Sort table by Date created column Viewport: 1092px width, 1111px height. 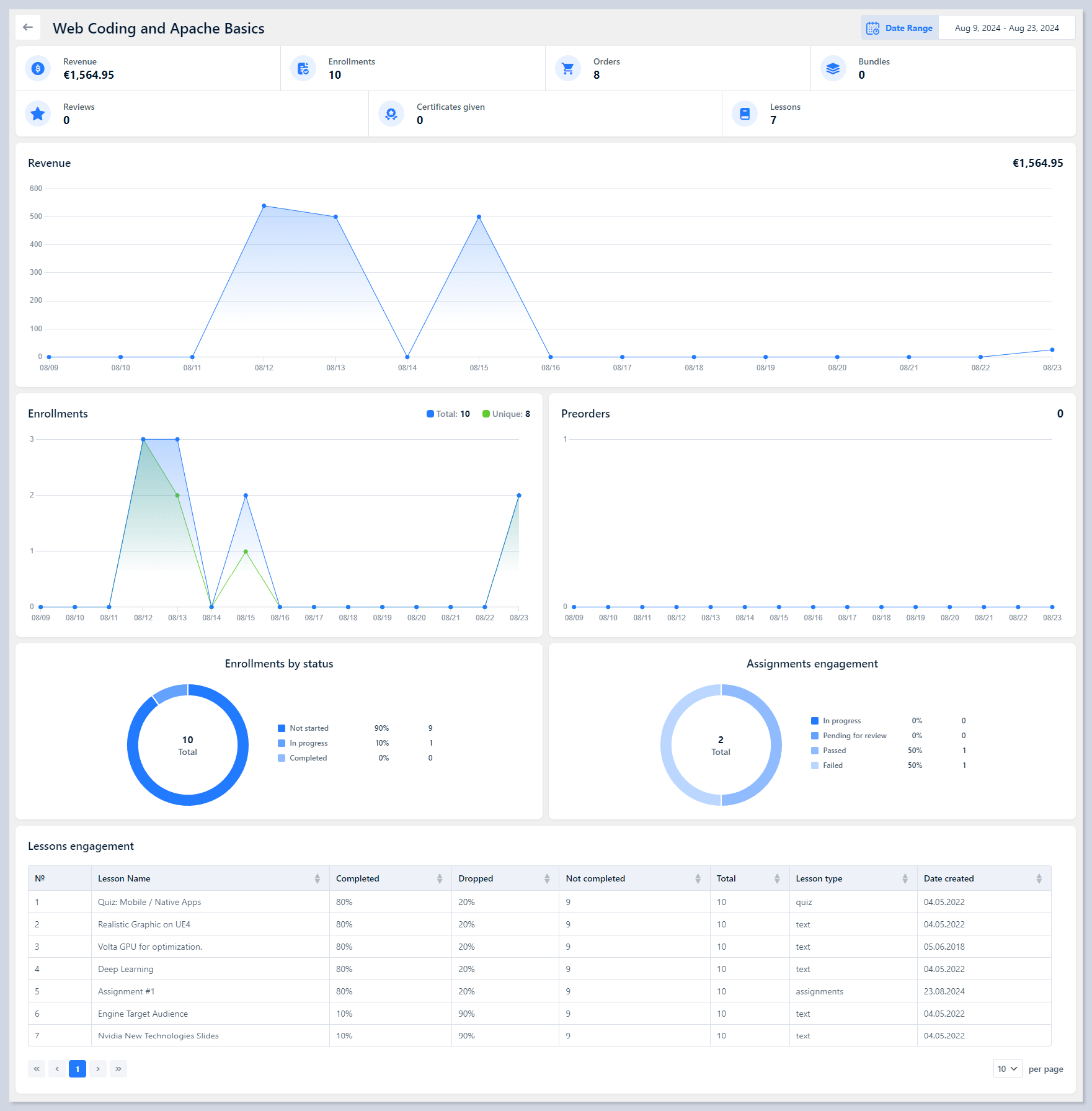click(1039, 878)
